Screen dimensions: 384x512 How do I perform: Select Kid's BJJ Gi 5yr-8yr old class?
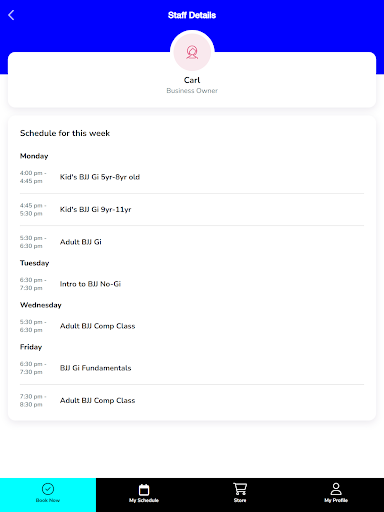pos(192,177)
